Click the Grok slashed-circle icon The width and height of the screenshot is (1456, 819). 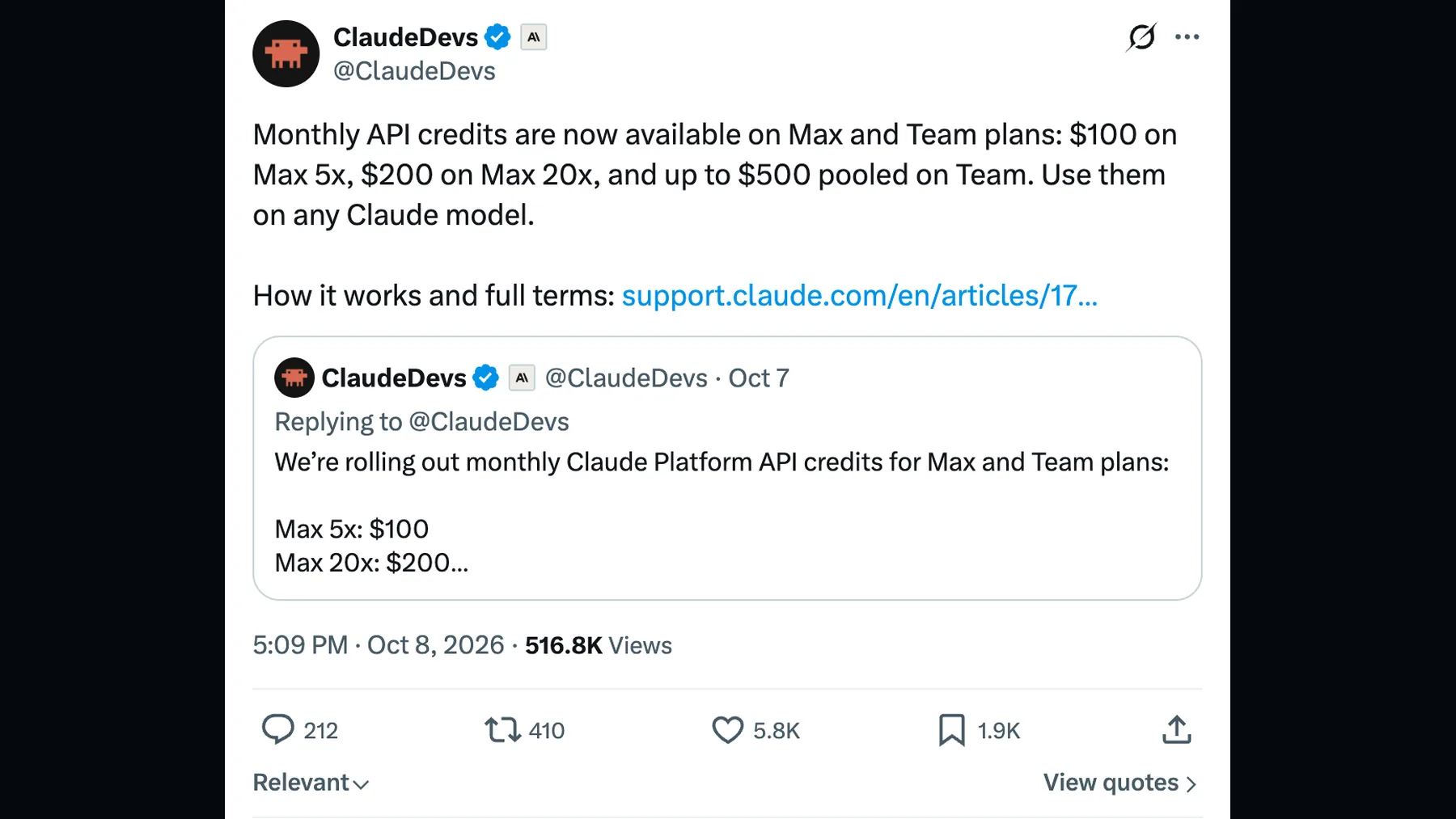click(x=1141, y=37)
